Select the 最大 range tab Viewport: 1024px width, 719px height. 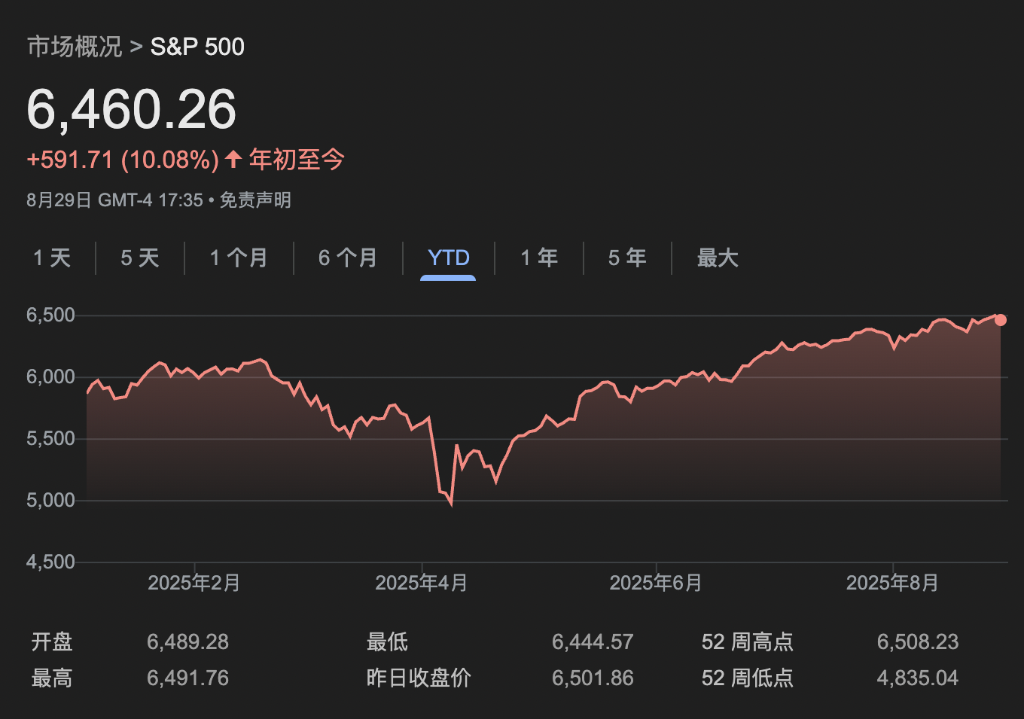pyautogui.click(x=717, y=257)
